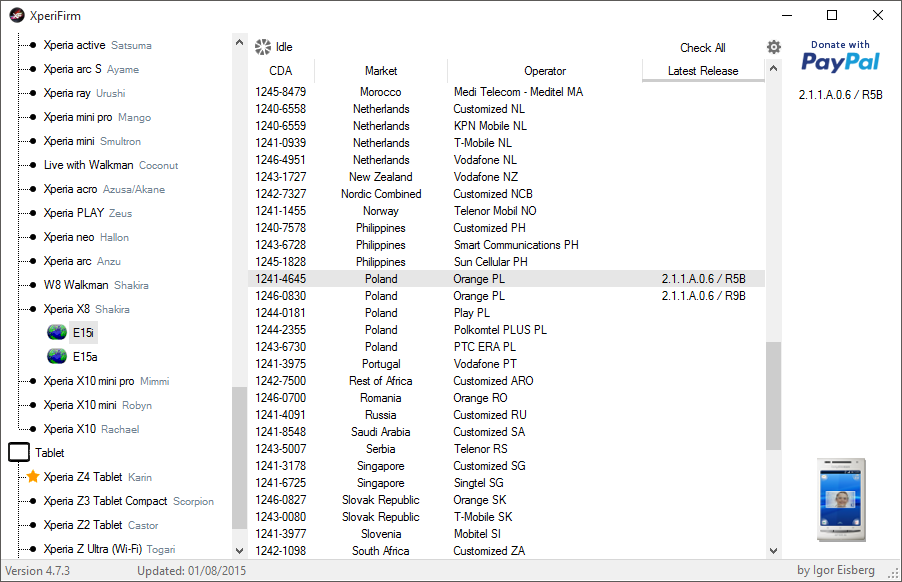Select the Customized RU row

(x=506, y=415)
